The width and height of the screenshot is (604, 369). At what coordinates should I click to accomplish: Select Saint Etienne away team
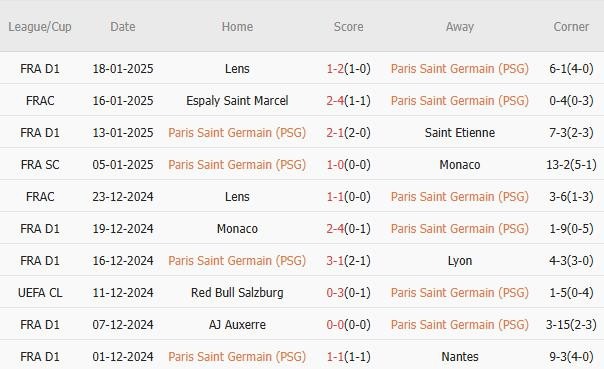(x=460, y=133)
